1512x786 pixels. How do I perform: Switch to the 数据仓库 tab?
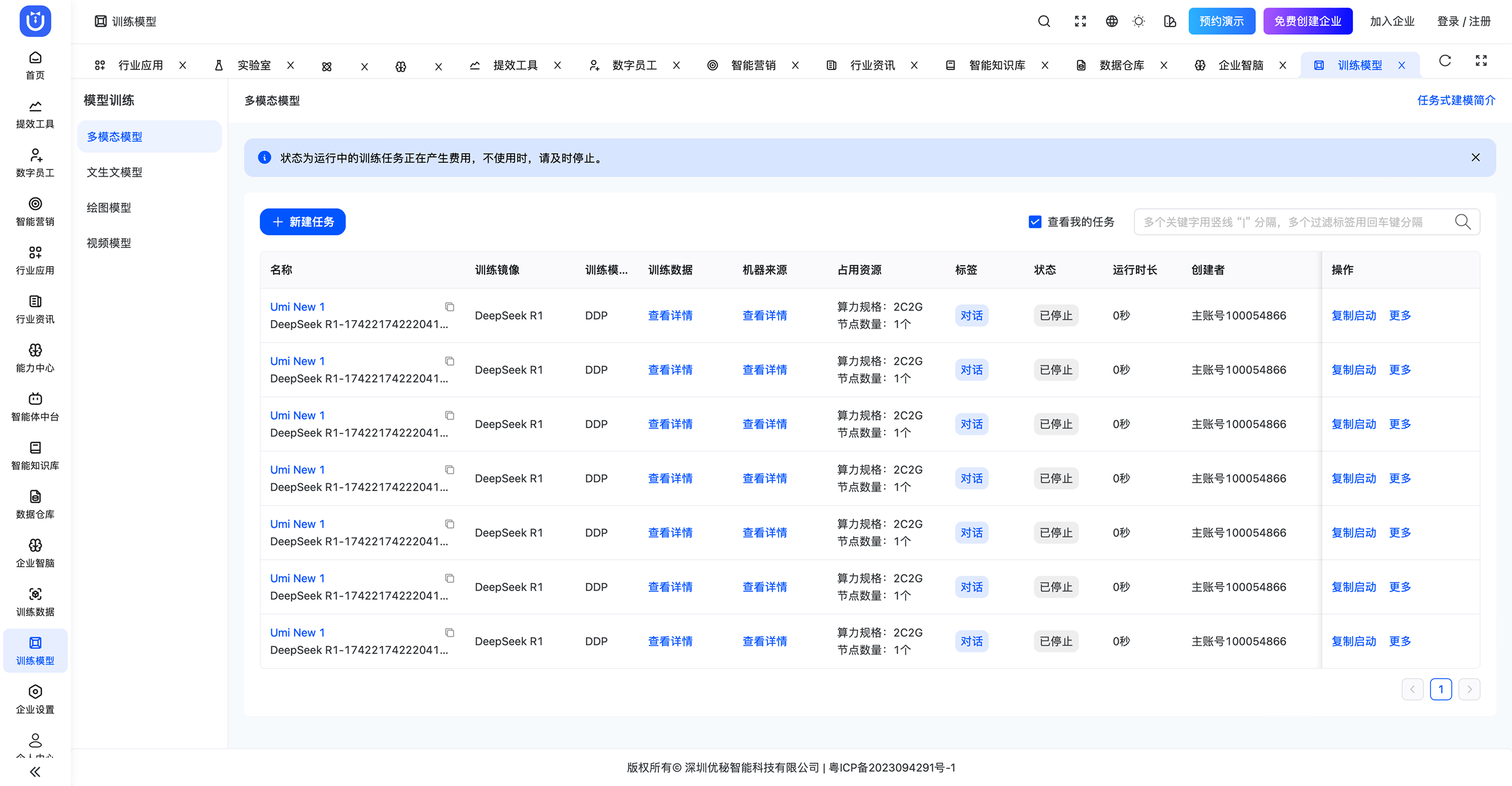[1121, 65]
